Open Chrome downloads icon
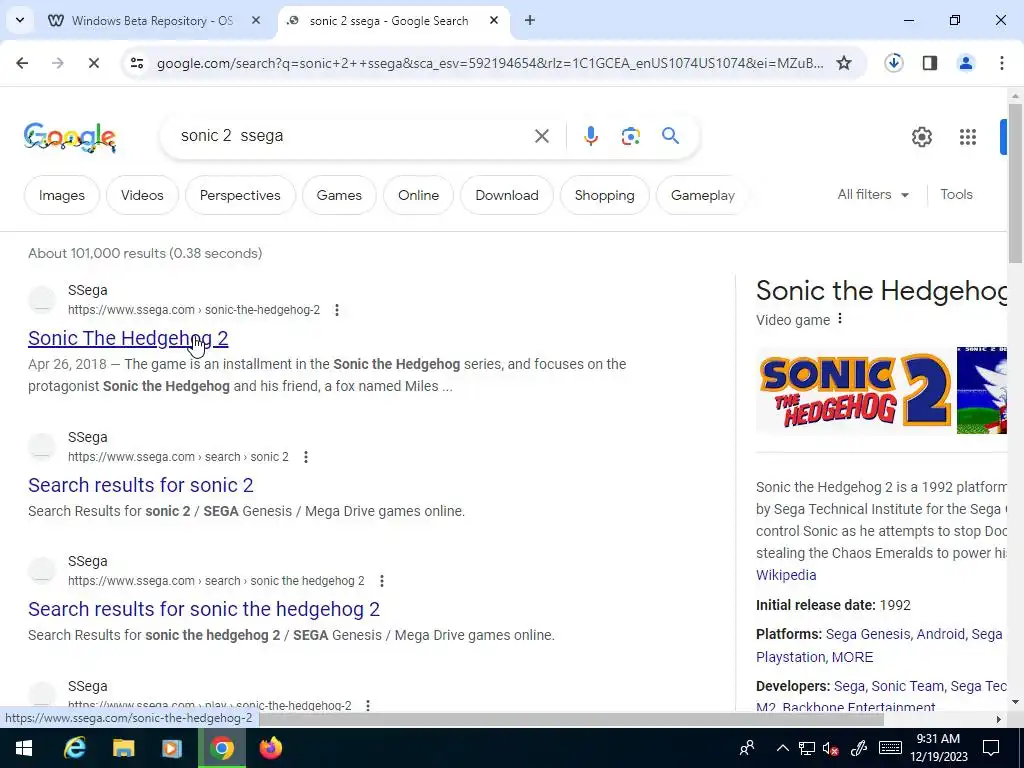Viewport: 1024px width, 768px height. click(x=893, y=63)
